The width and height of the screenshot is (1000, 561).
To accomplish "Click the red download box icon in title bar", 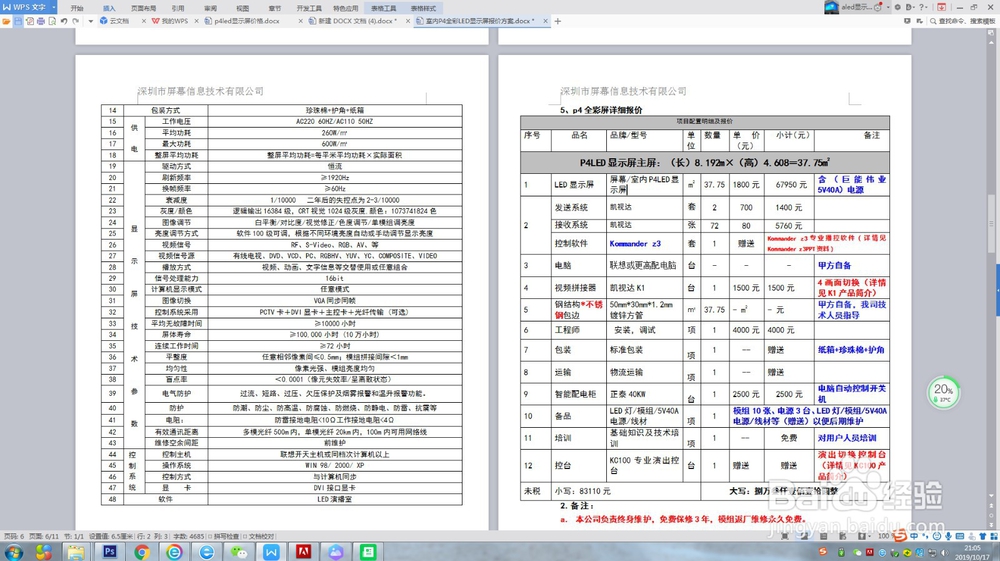I will click(941, 8).
